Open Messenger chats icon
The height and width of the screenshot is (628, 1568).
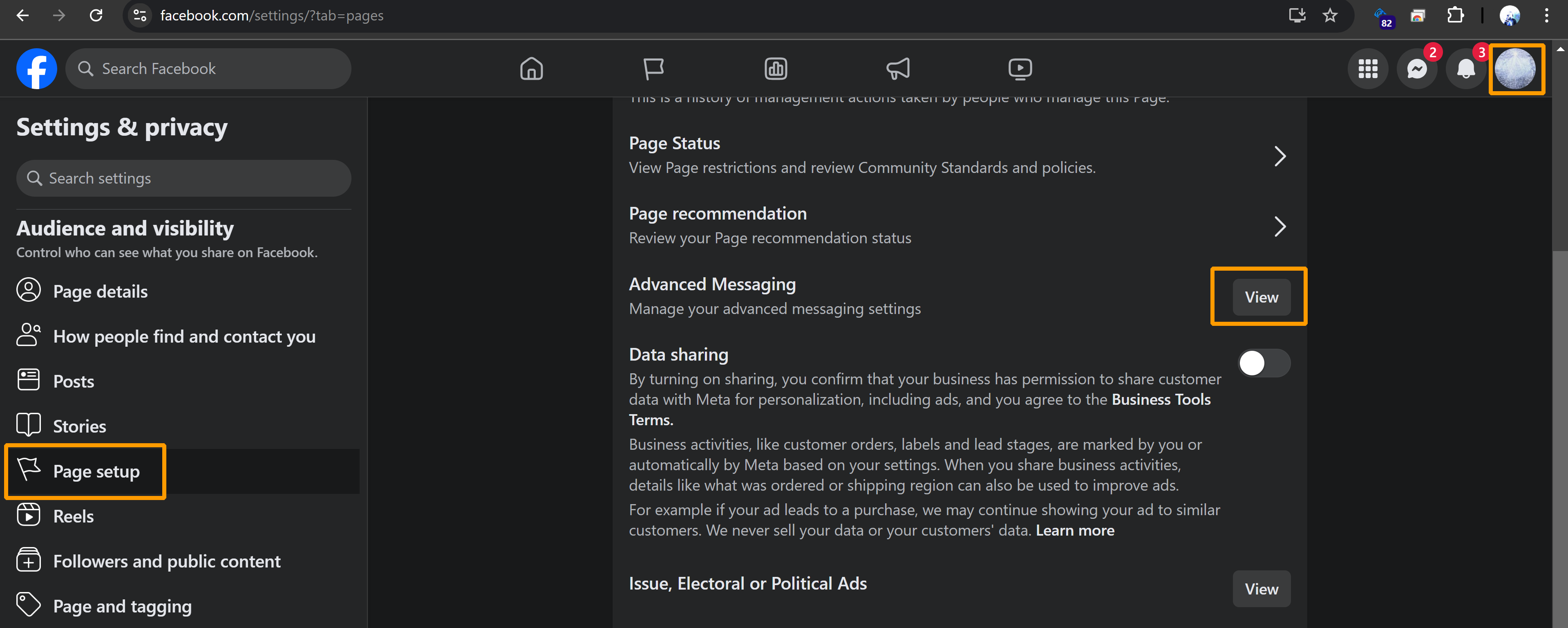coord(1416,69)
